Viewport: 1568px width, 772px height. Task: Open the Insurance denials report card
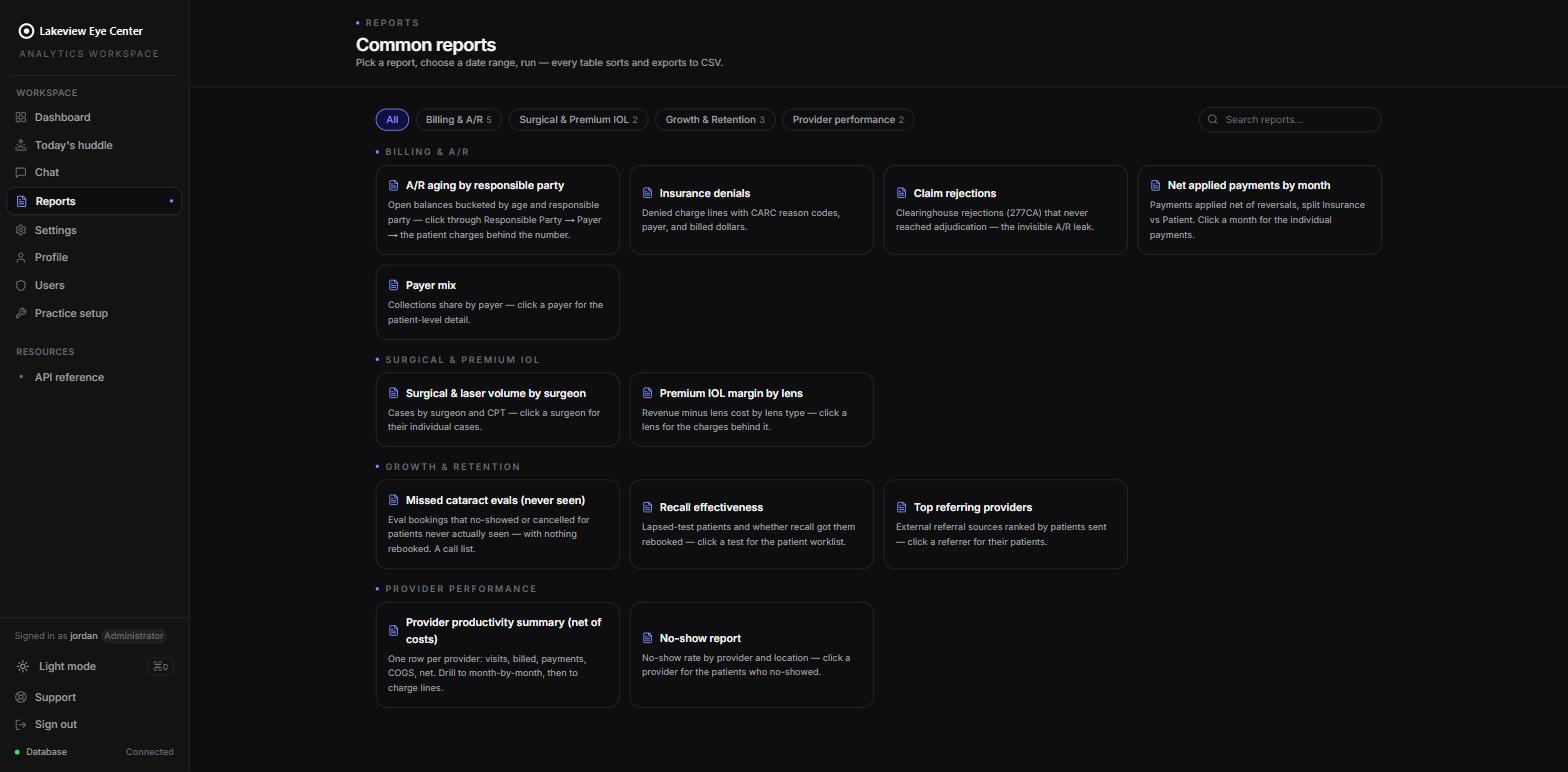point(751,210)
